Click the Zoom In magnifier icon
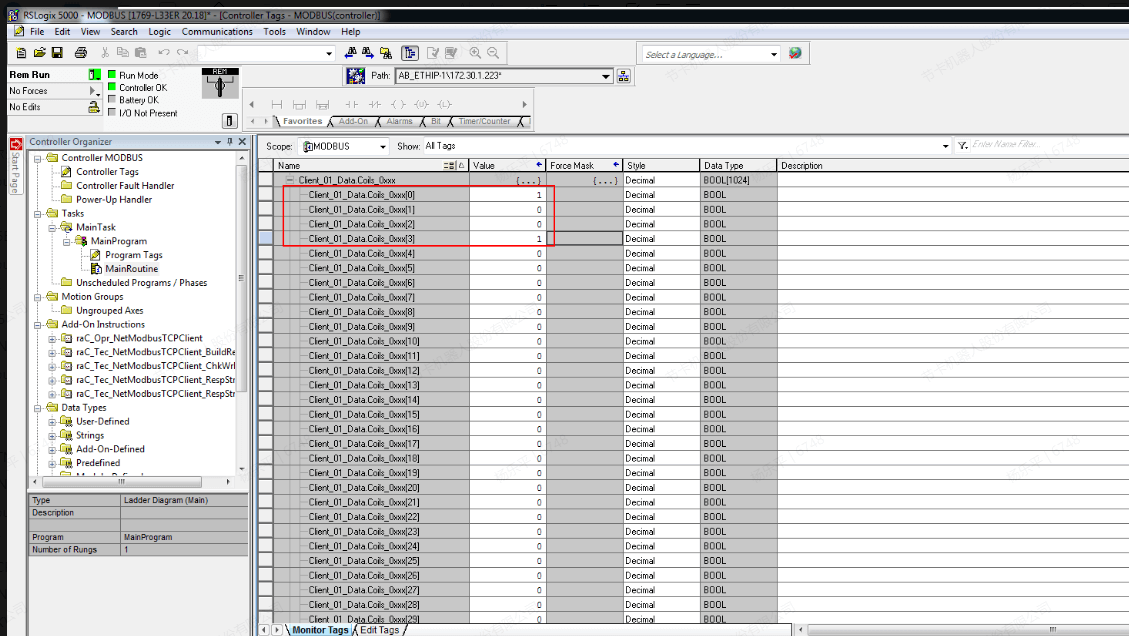The image size is (1129, 636). pos(475,53)
